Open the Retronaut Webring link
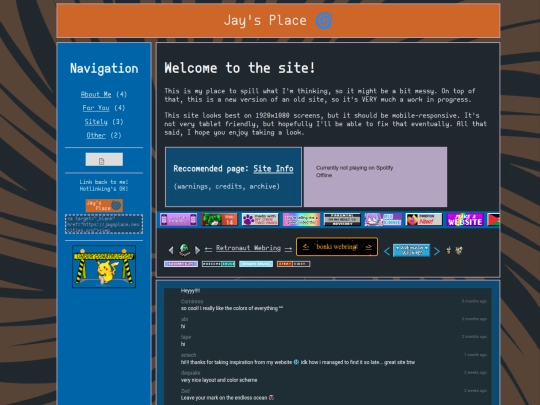This screenshot has height=405, width=540. click(248, 248)
